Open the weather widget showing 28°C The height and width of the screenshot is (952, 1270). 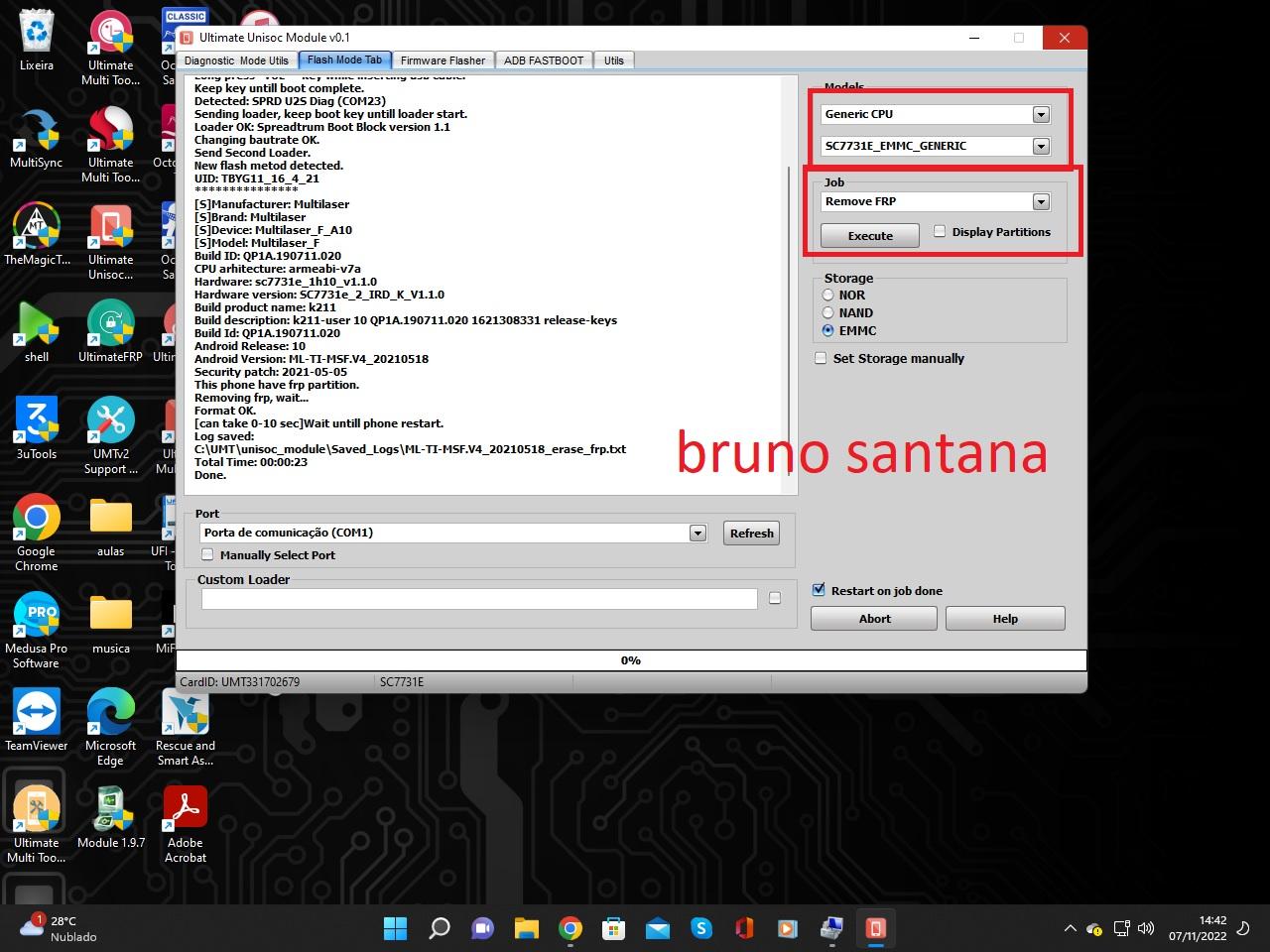tap(60, 928)
